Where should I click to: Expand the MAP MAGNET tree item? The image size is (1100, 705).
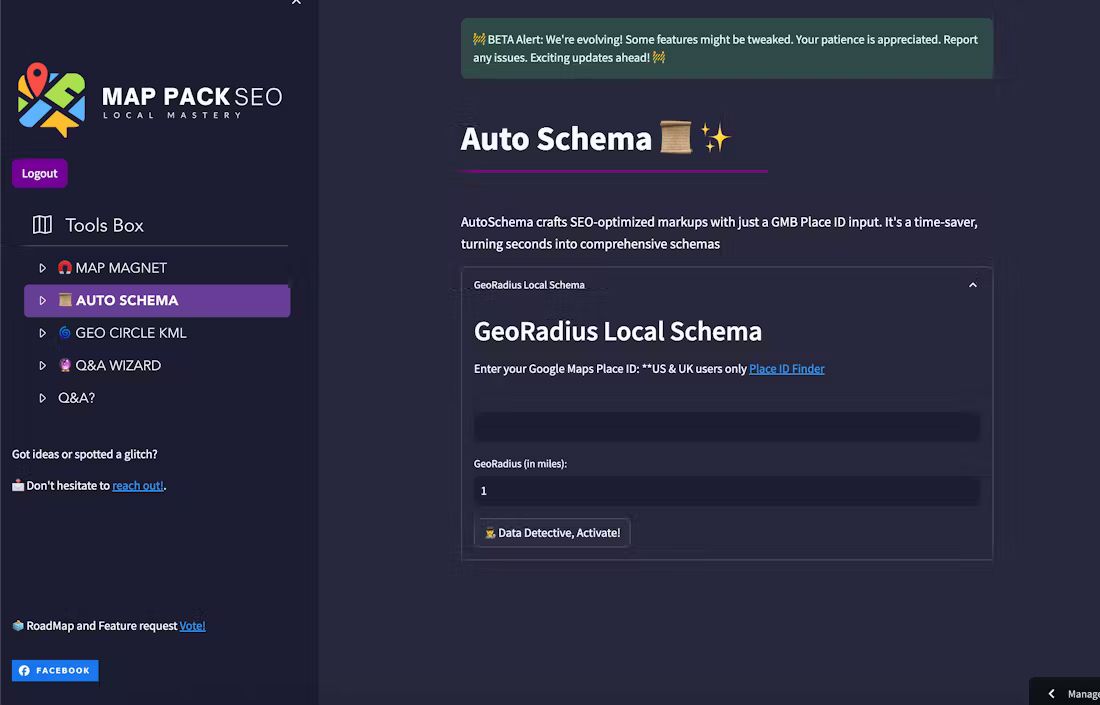[42, 267]
